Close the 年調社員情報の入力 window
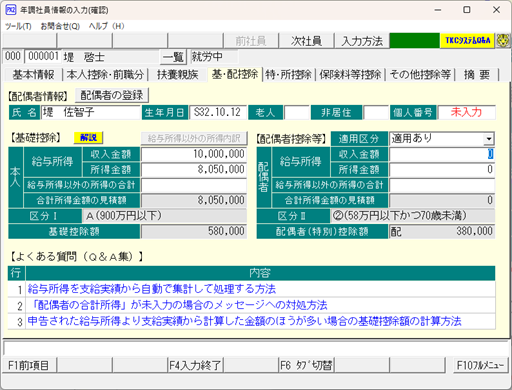 pos(496,10)
